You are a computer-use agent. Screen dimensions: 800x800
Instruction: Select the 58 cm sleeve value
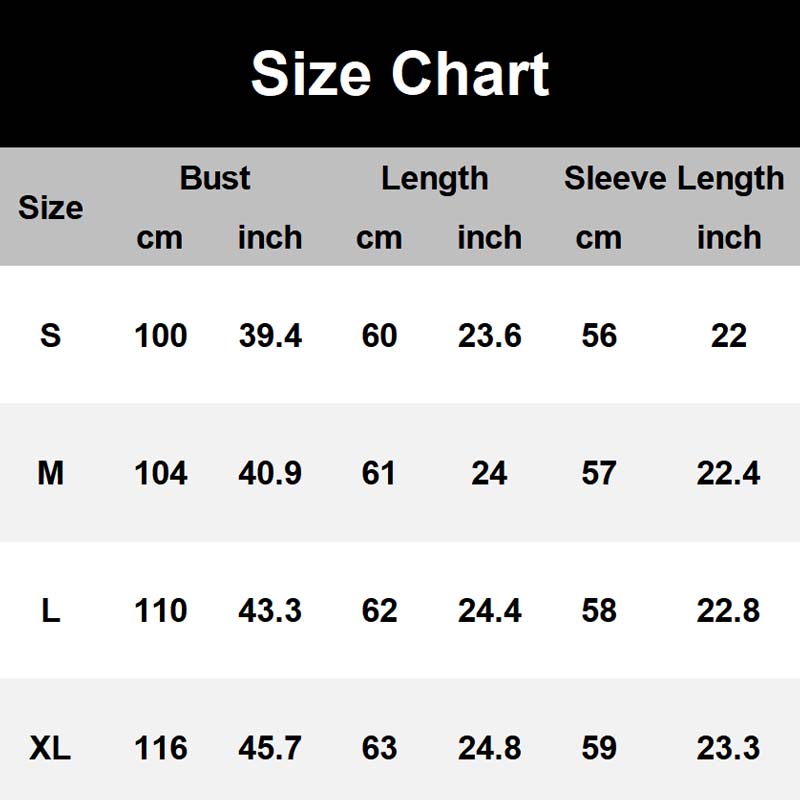click(x=598, y=610)
